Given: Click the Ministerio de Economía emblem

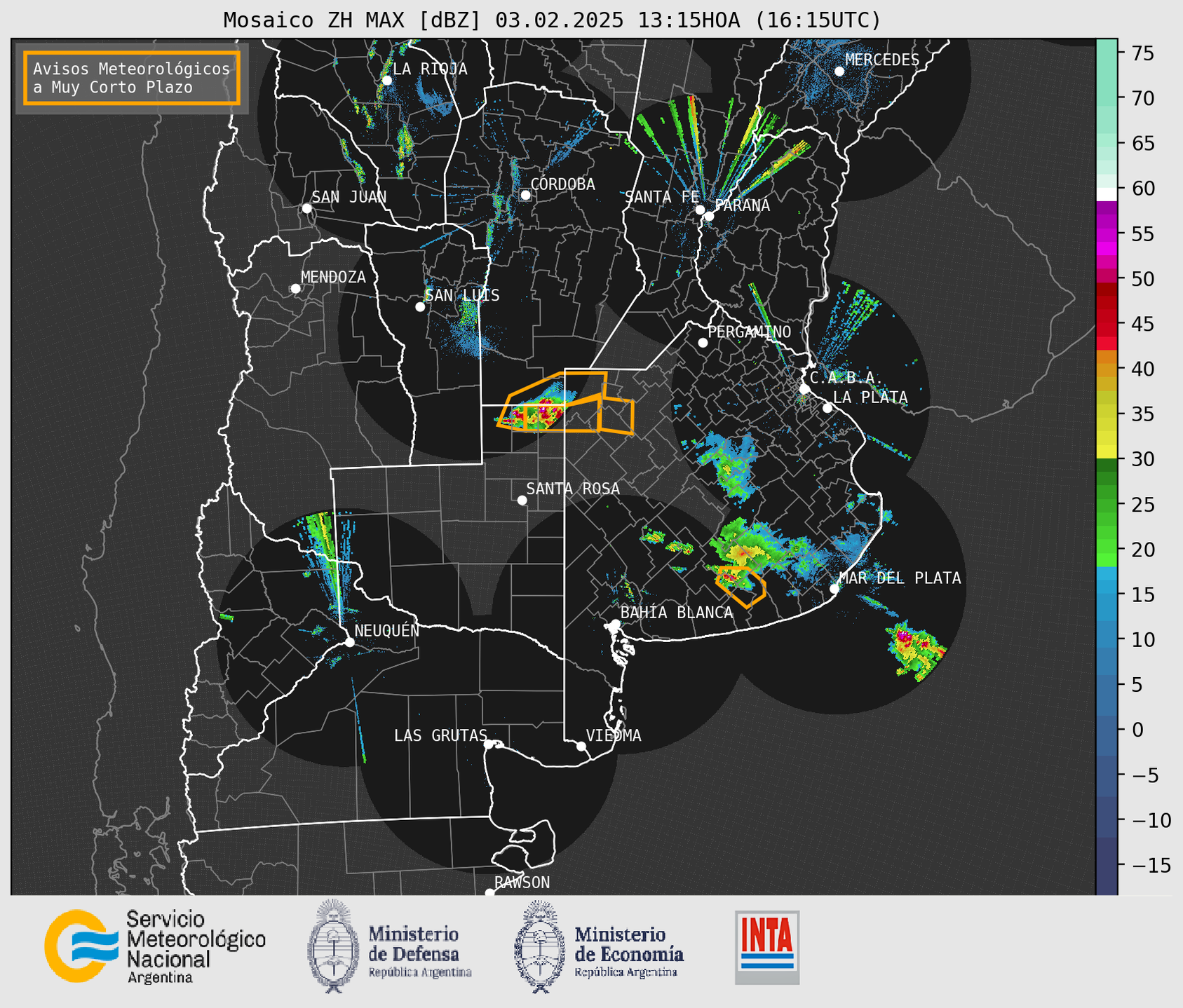Looking at the screenshot, I should pyautogui.click(x=538, y=946).
